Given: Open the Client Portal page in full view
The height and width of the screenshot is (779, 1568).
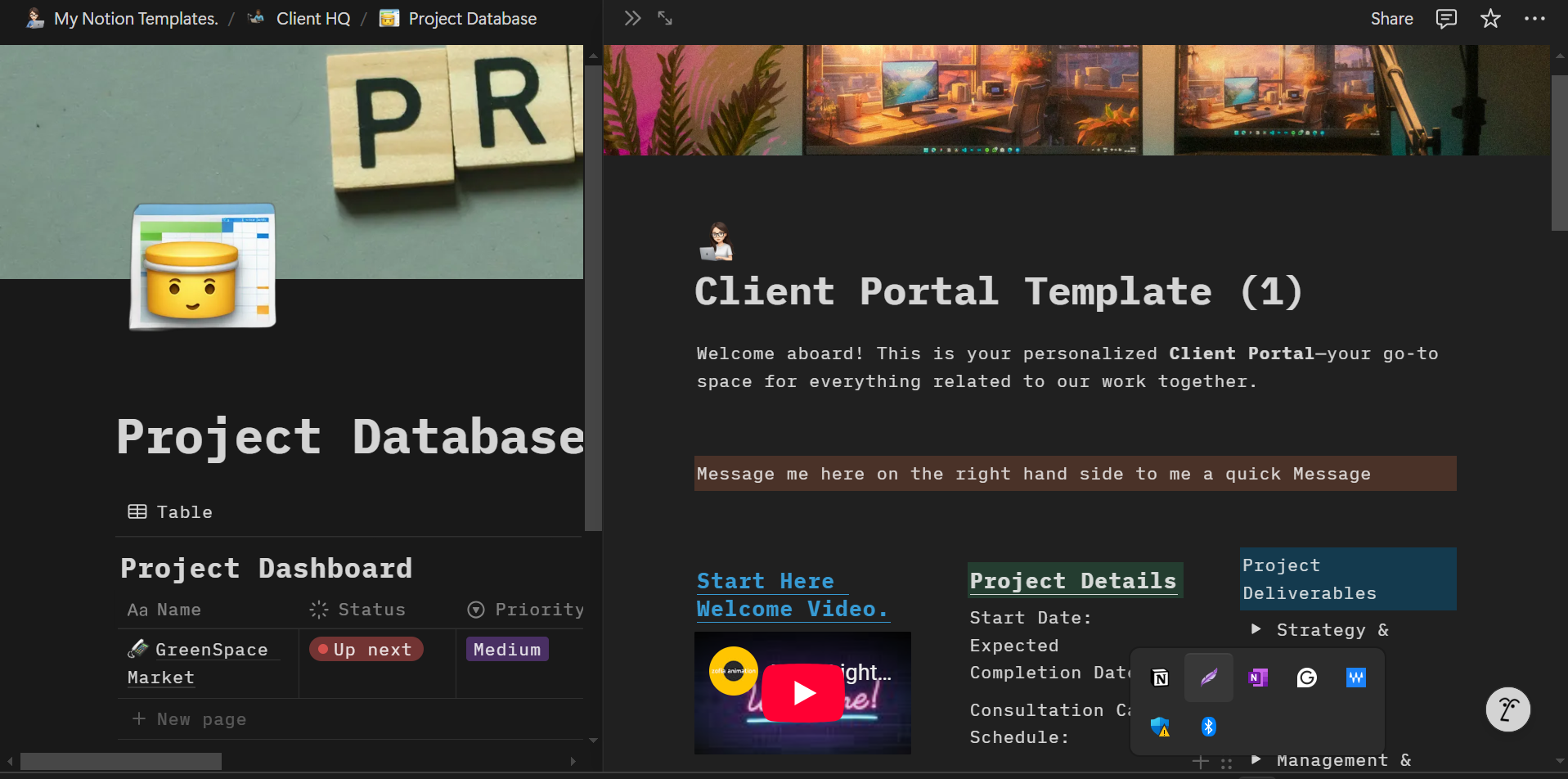Looking at the screenshot, I should tap(665, 18).
